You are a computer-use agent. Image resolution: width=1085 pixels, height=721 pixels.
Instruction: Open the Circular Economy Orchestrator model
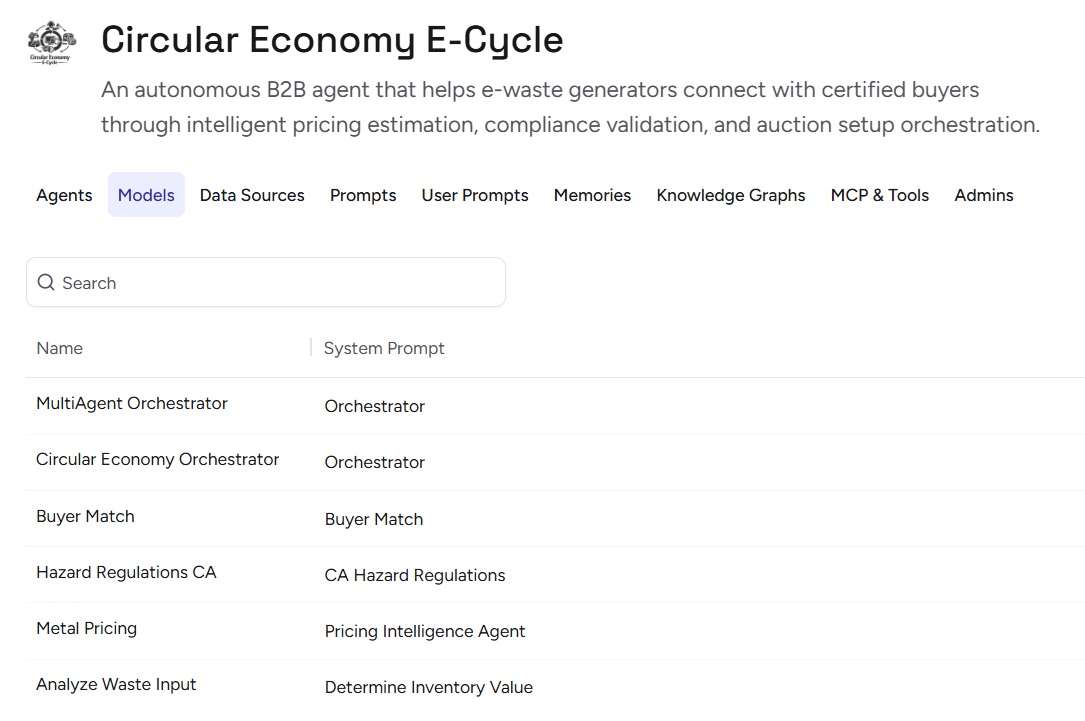point(158,460)
